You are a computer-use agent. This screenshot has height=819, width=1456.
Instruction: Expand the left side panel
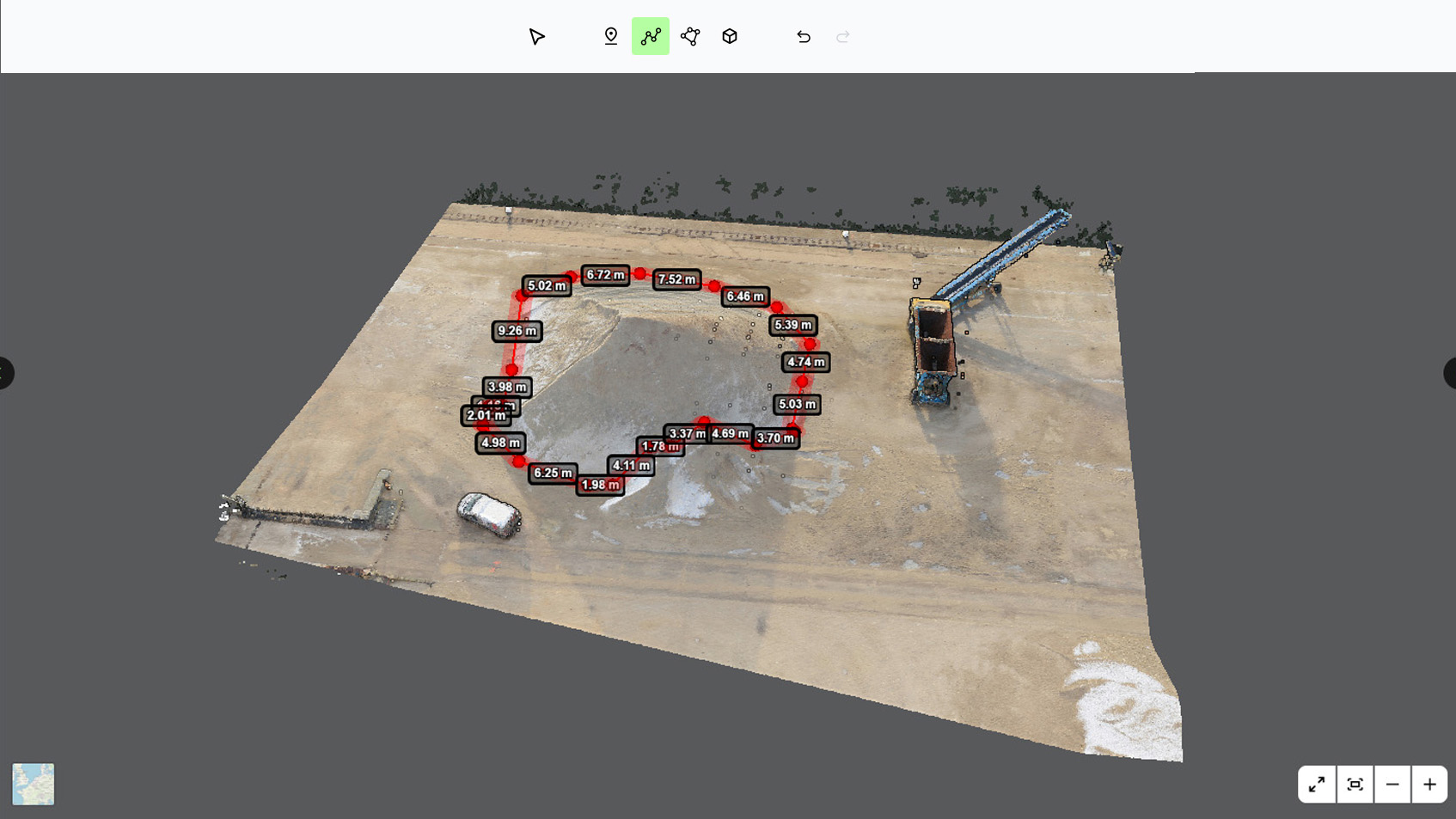6,373
